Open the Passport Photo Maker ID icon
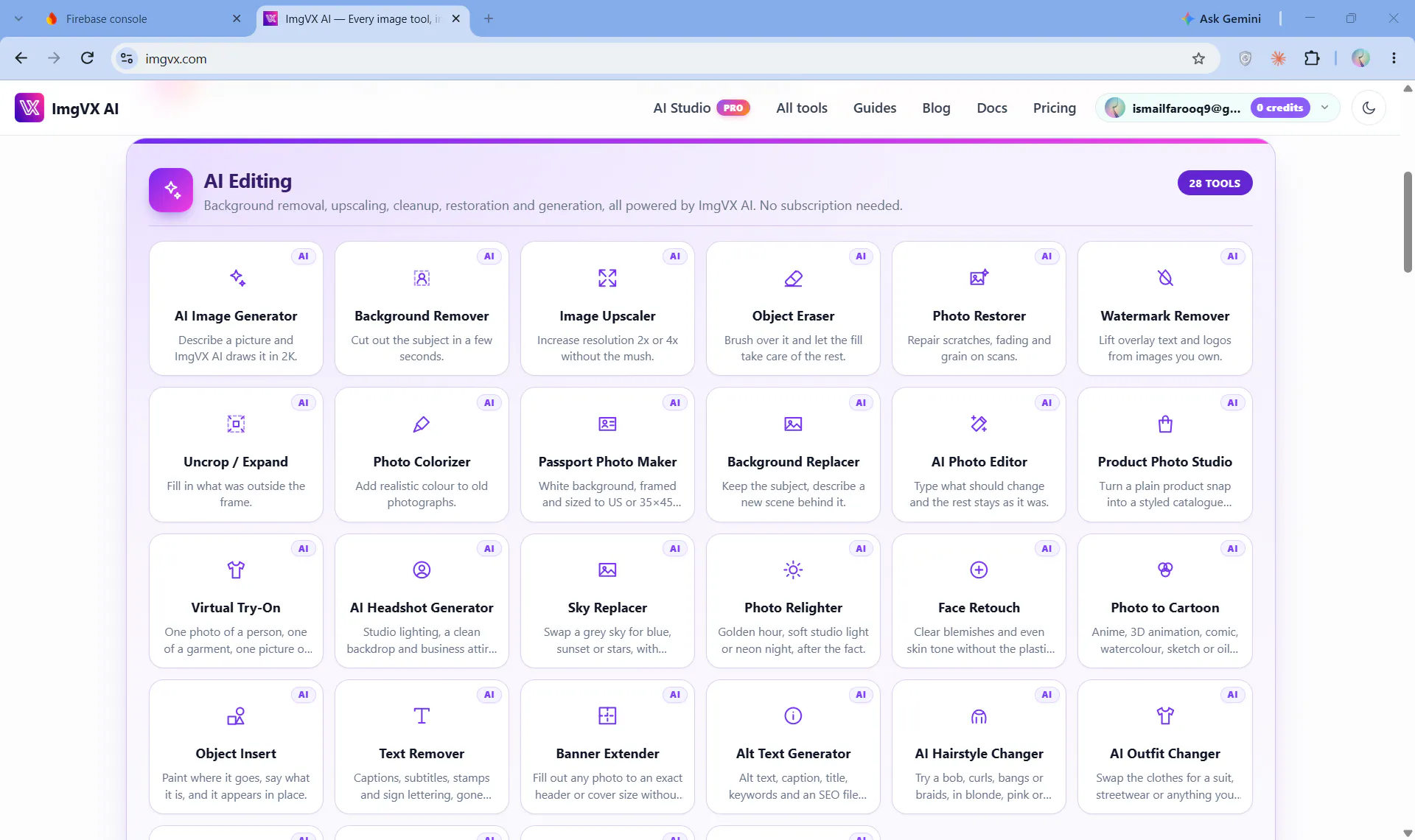This screenshot has width=1415, height=840. coord(607,424)
